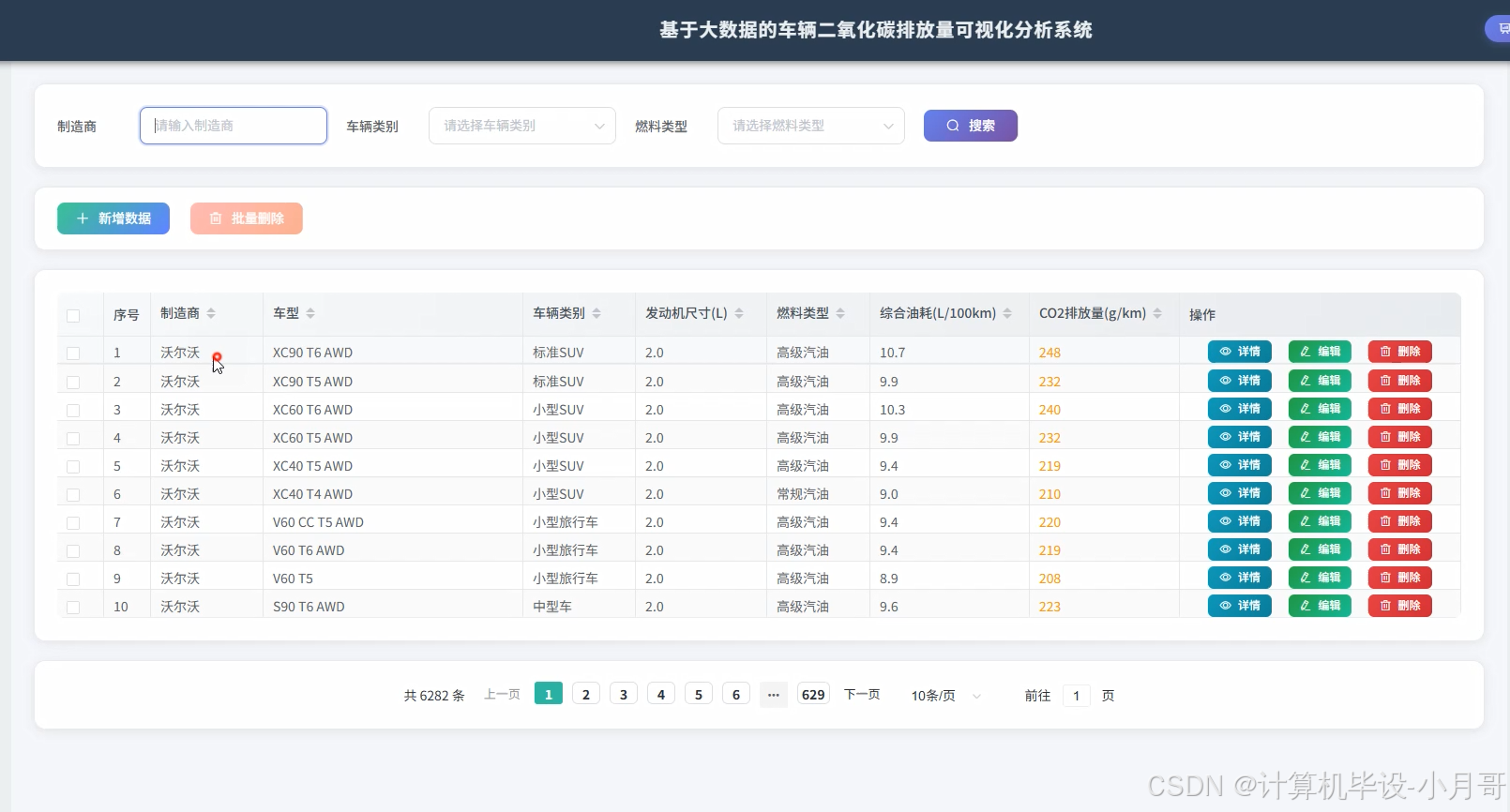Toggle the select-all header checkbox
The width and height of the screenshot is (1510, 812).
tap(73, 316)
